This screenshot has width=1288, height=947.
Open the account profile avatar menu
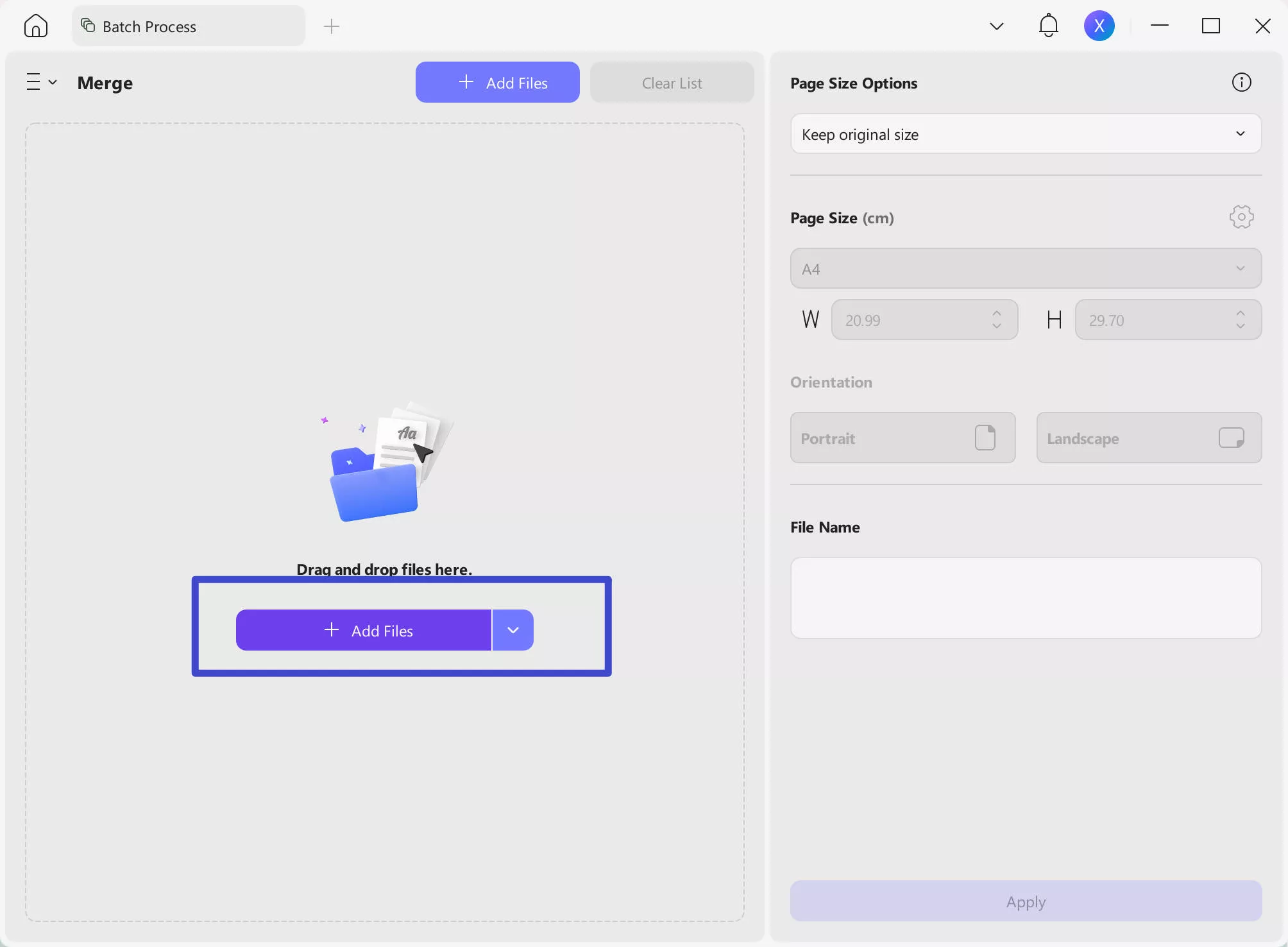[x=1099, y=26]
